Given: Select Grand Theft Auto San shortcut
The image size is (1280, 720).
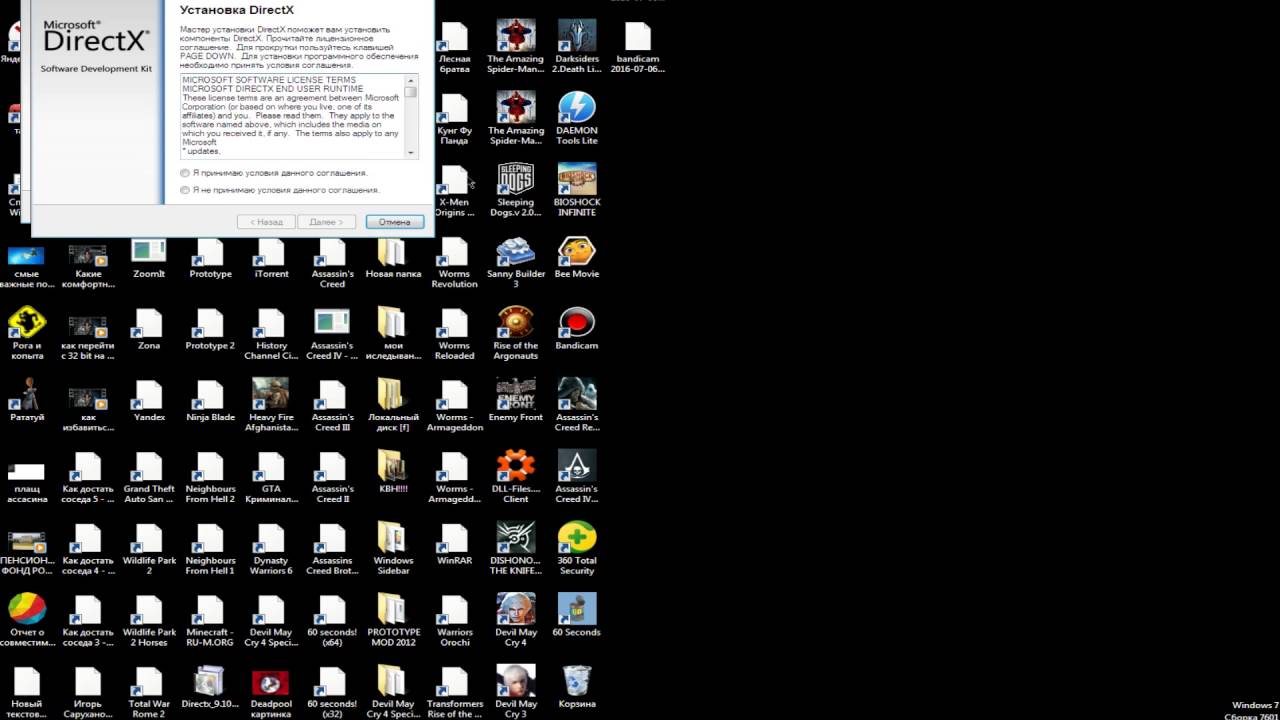Looking at the screenshot, I should (x=149, y=477).
